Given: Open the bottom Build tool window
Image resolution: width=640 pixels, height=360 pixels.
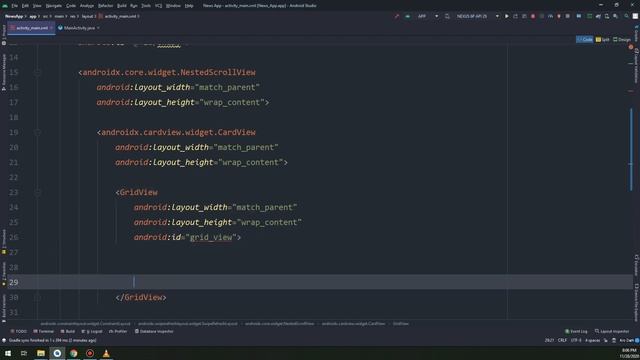Looking at the screenshot, I should tap(68, 331).
